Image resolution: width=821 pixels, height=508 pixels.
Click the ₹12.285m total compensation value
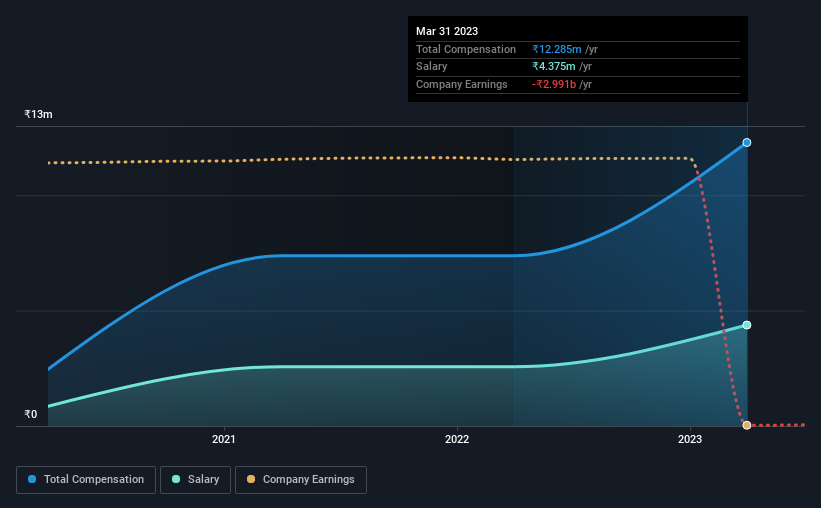[x=557, y=49]
